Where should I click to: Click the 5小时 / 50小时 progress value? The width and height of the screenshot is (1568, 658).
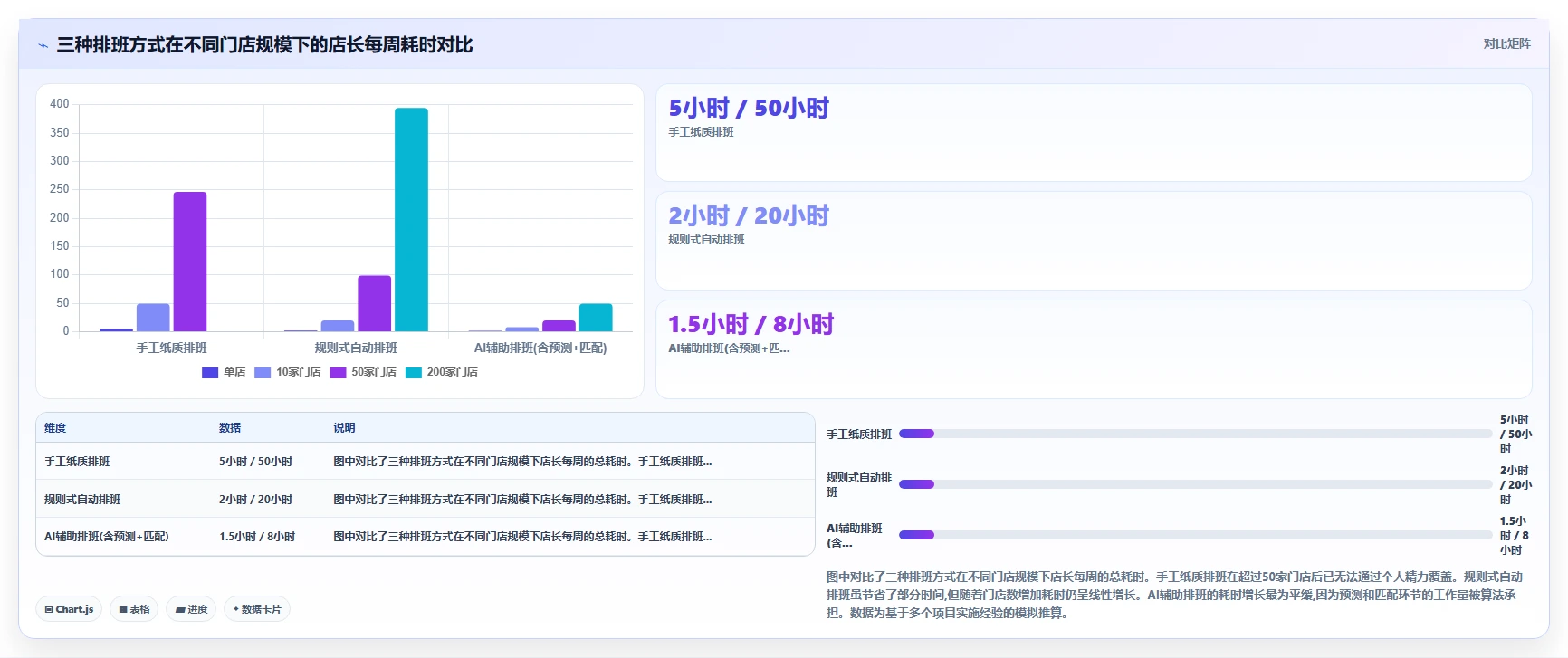tap(1515, 434)
